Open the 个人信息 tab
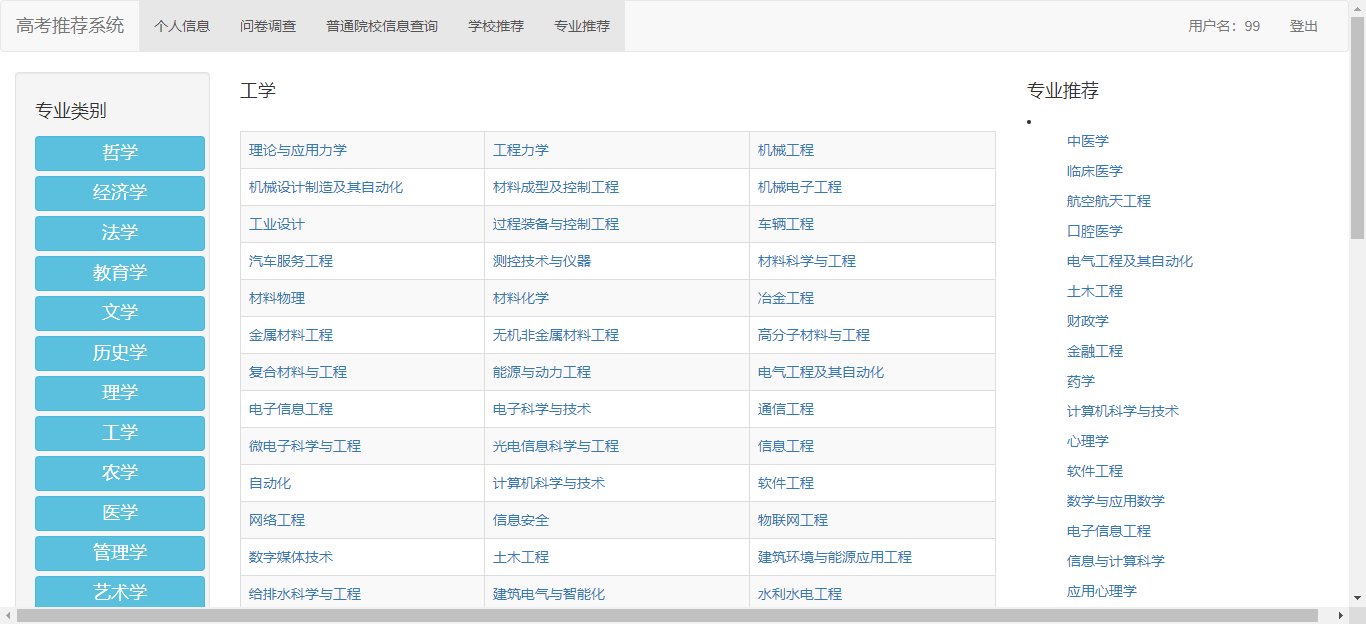 point(182,26)
